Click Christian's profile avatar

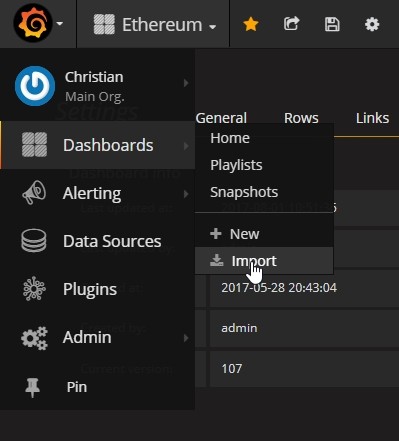point(35,86)
